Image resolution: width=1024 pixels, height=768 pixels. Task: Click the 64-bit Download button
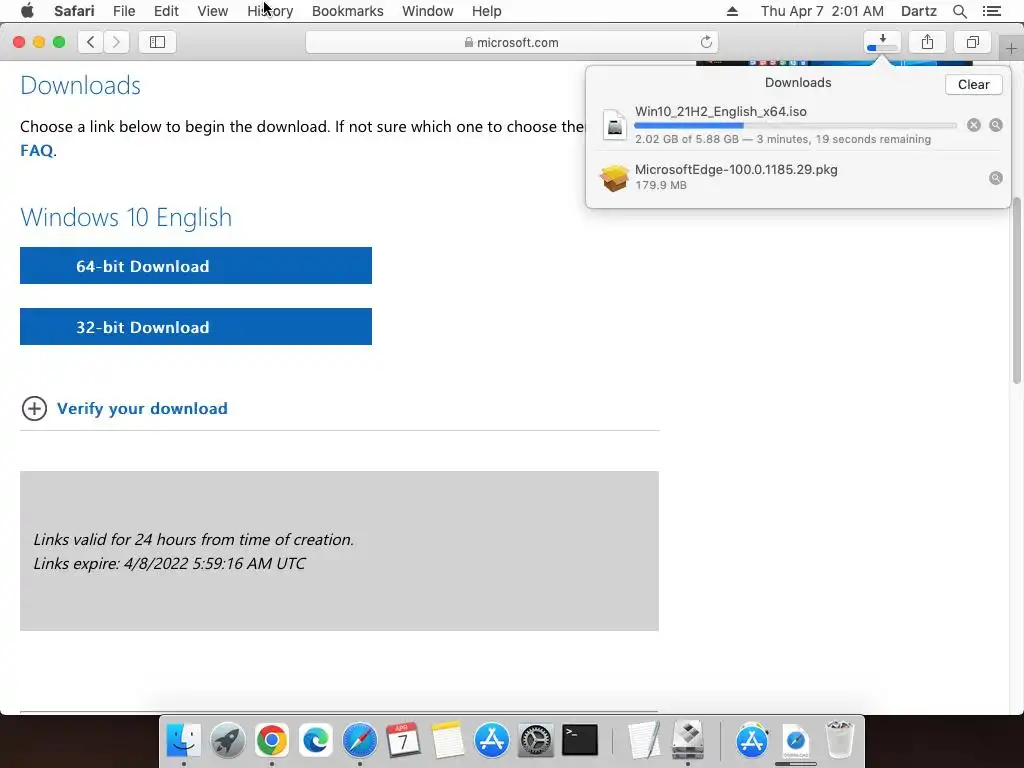(196, 266)
